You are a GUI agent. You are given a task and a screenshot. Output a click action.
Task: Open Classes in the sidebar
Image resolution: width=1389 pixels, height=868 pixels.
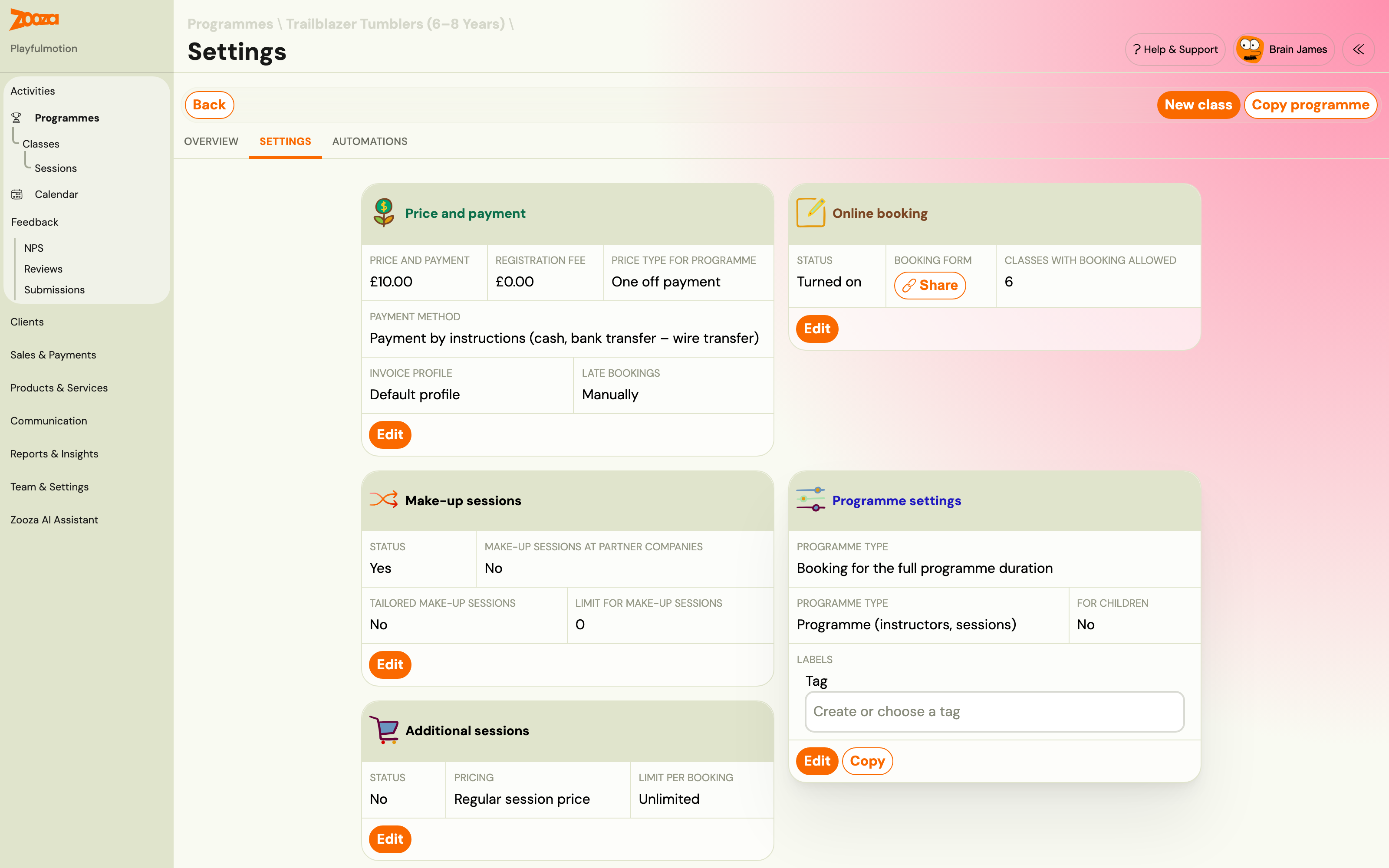click(41, 144)
